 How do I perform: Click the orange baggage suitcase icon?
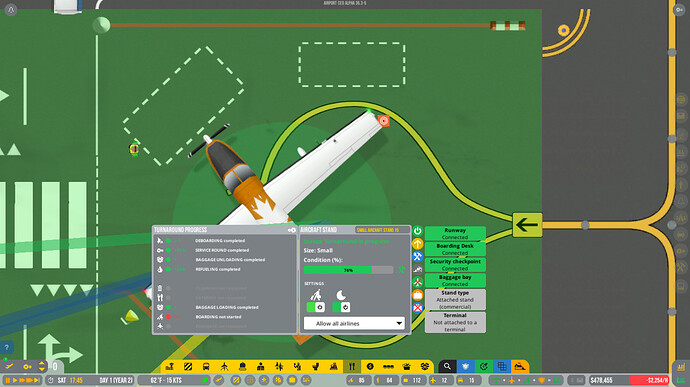point(417,295)
